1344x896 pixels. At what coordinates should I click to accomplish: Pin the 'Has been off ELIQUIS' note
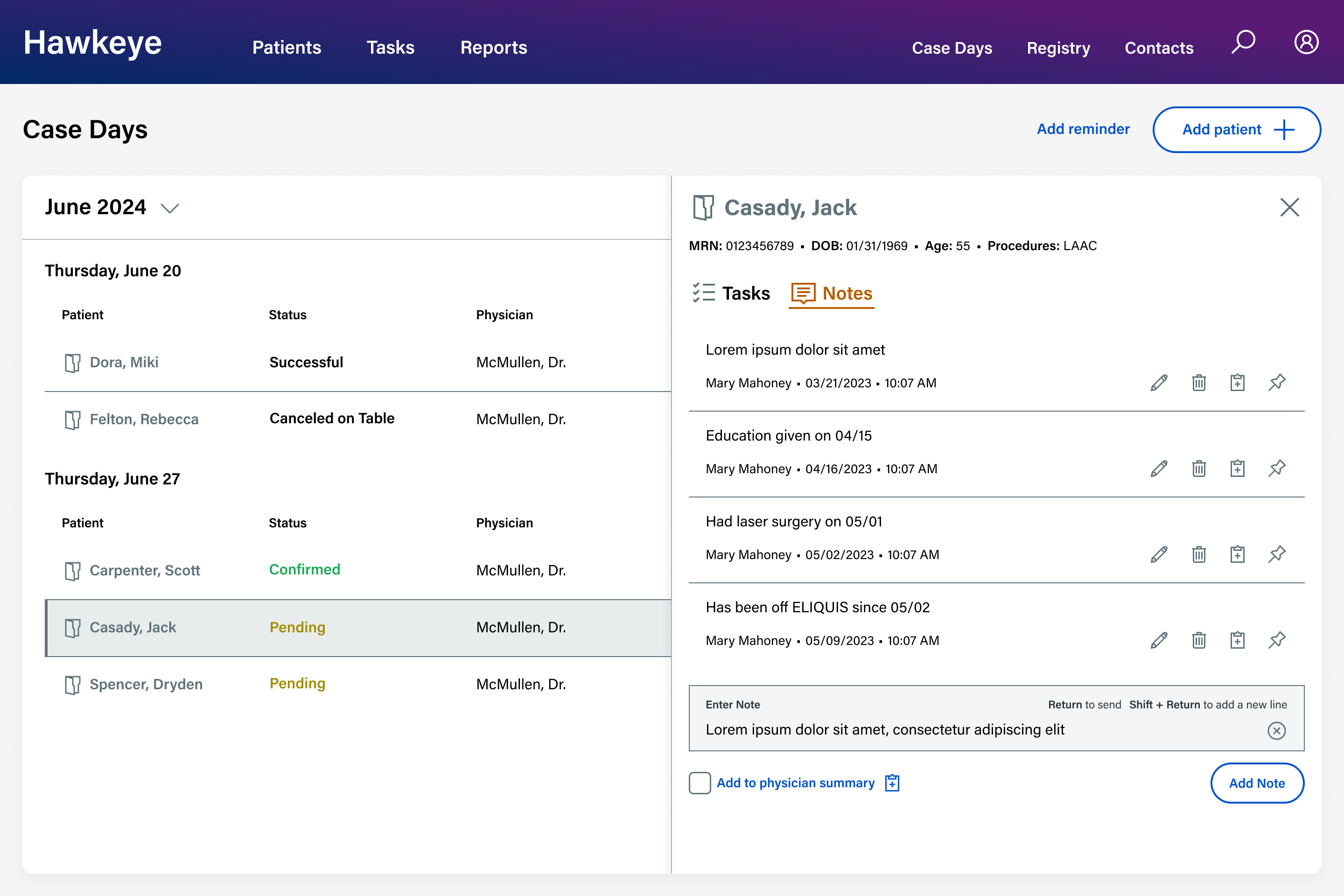[1277, 640]
